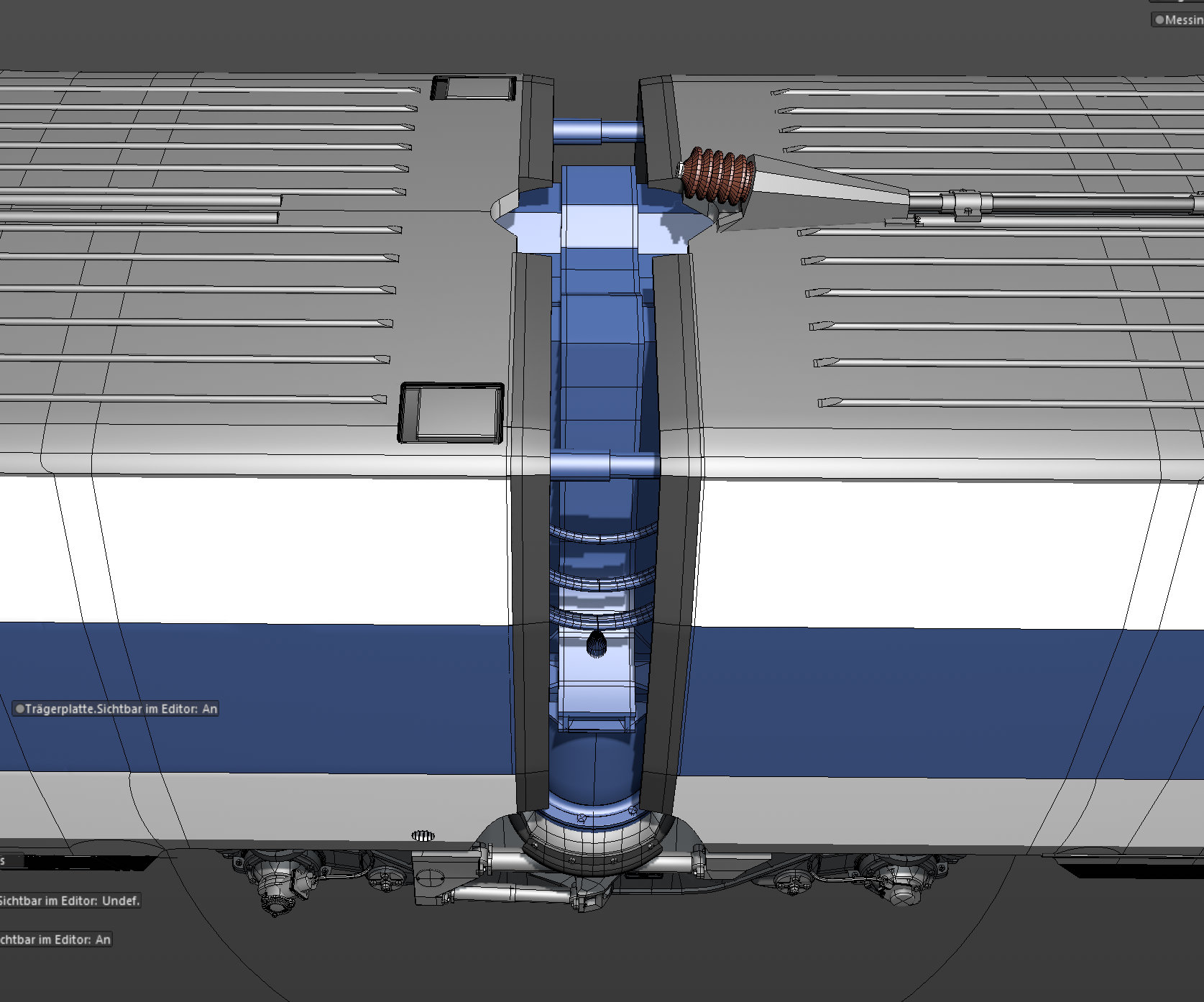Click the truncated 's' HUD label
1204x1002 pixels.
point(12,860)
